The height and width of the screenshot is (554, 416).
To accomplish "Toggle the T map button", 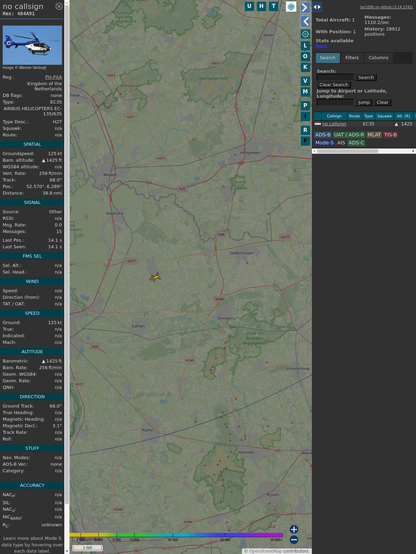I will 273,6.
